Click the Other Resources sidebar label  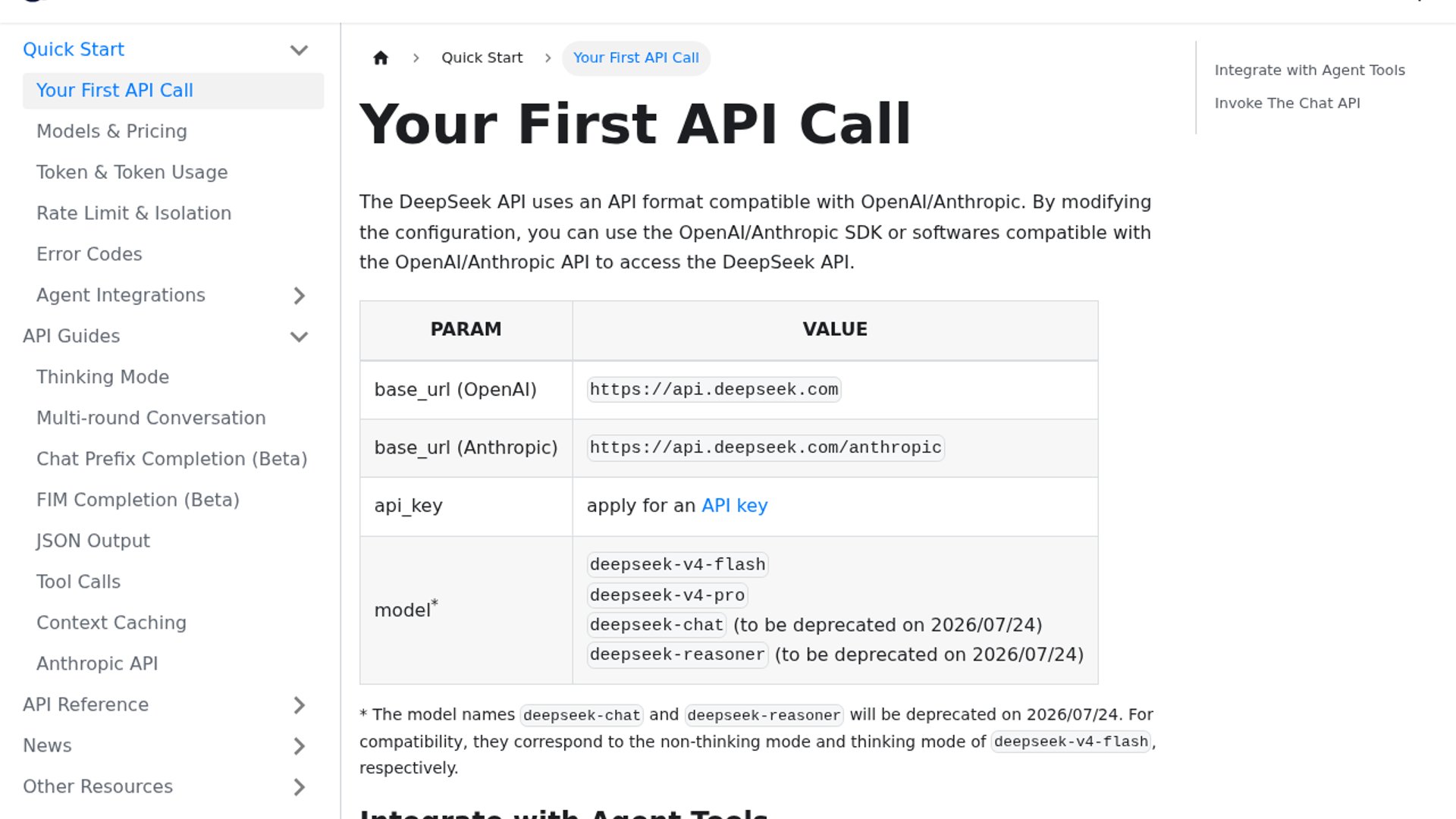pos(98,786)
